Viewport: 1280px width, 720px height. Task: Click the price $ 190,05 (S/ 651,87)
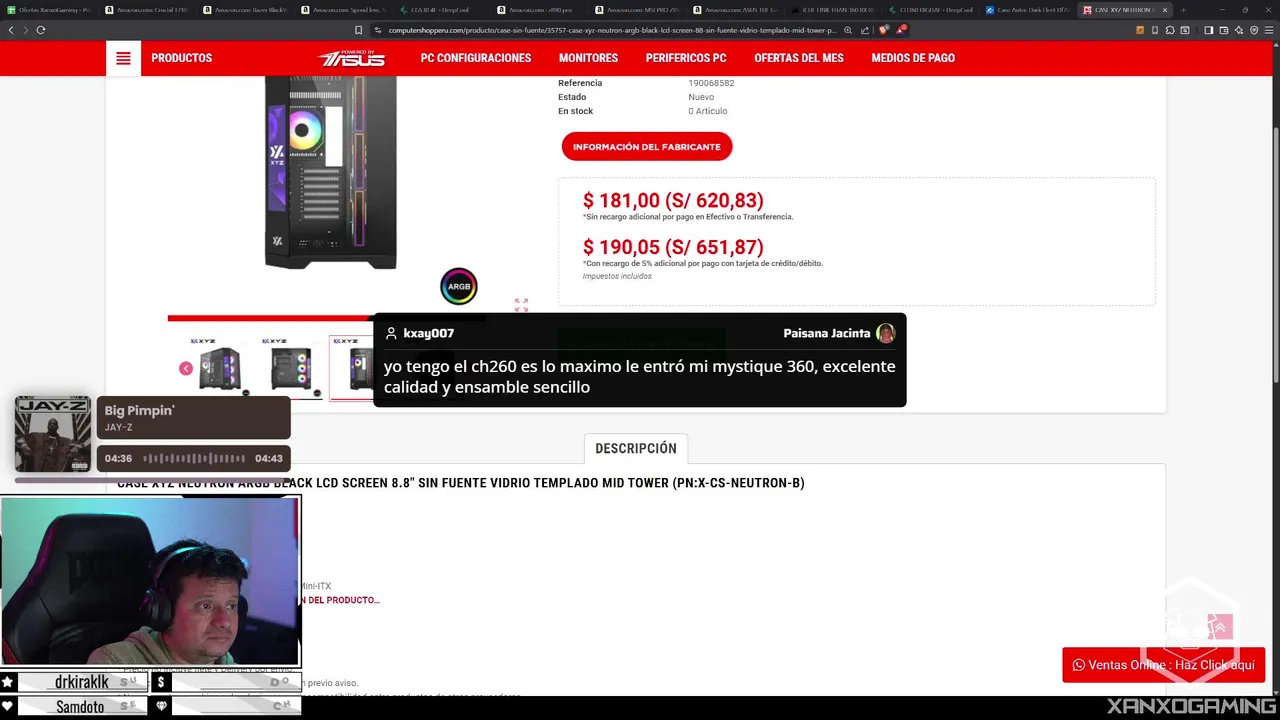[x=673, y=247]
